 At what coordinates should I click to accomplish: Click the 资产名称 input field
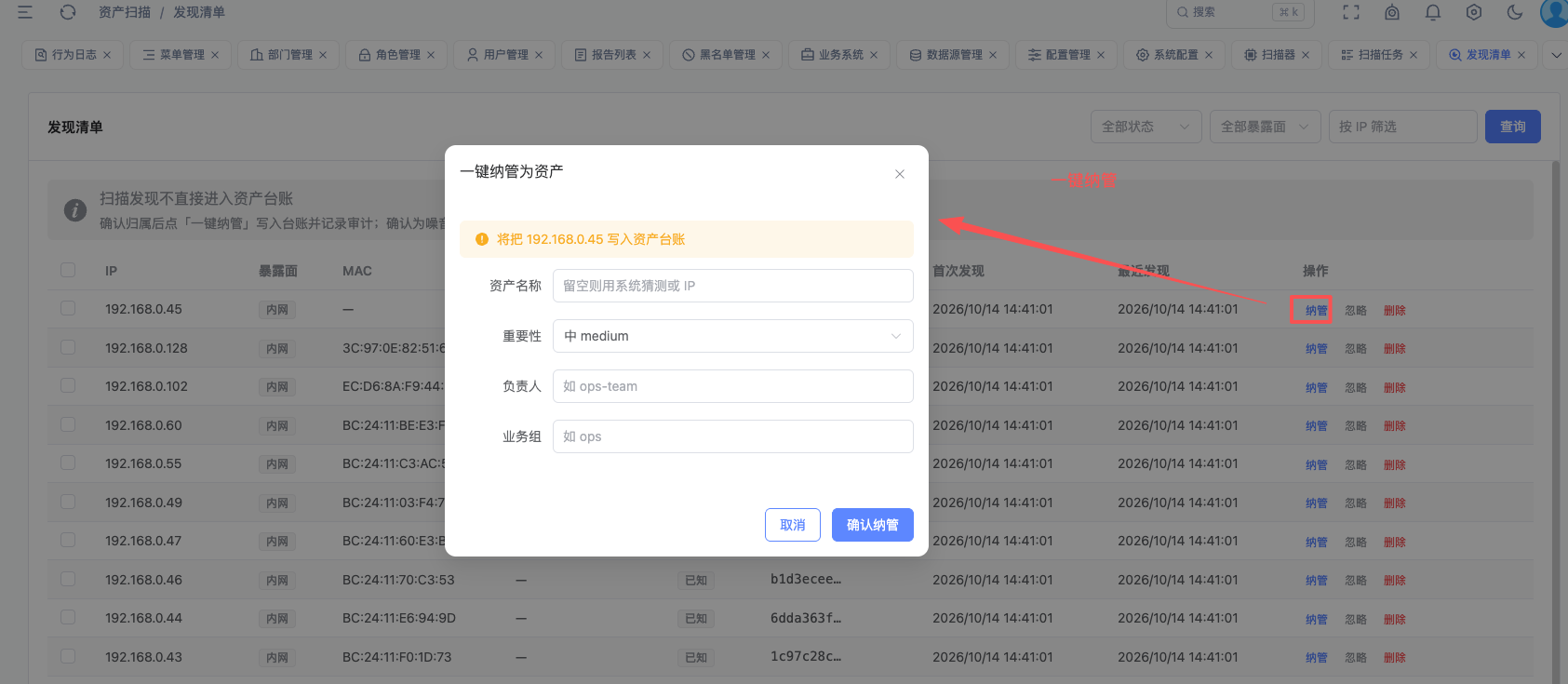pos(733,286)
